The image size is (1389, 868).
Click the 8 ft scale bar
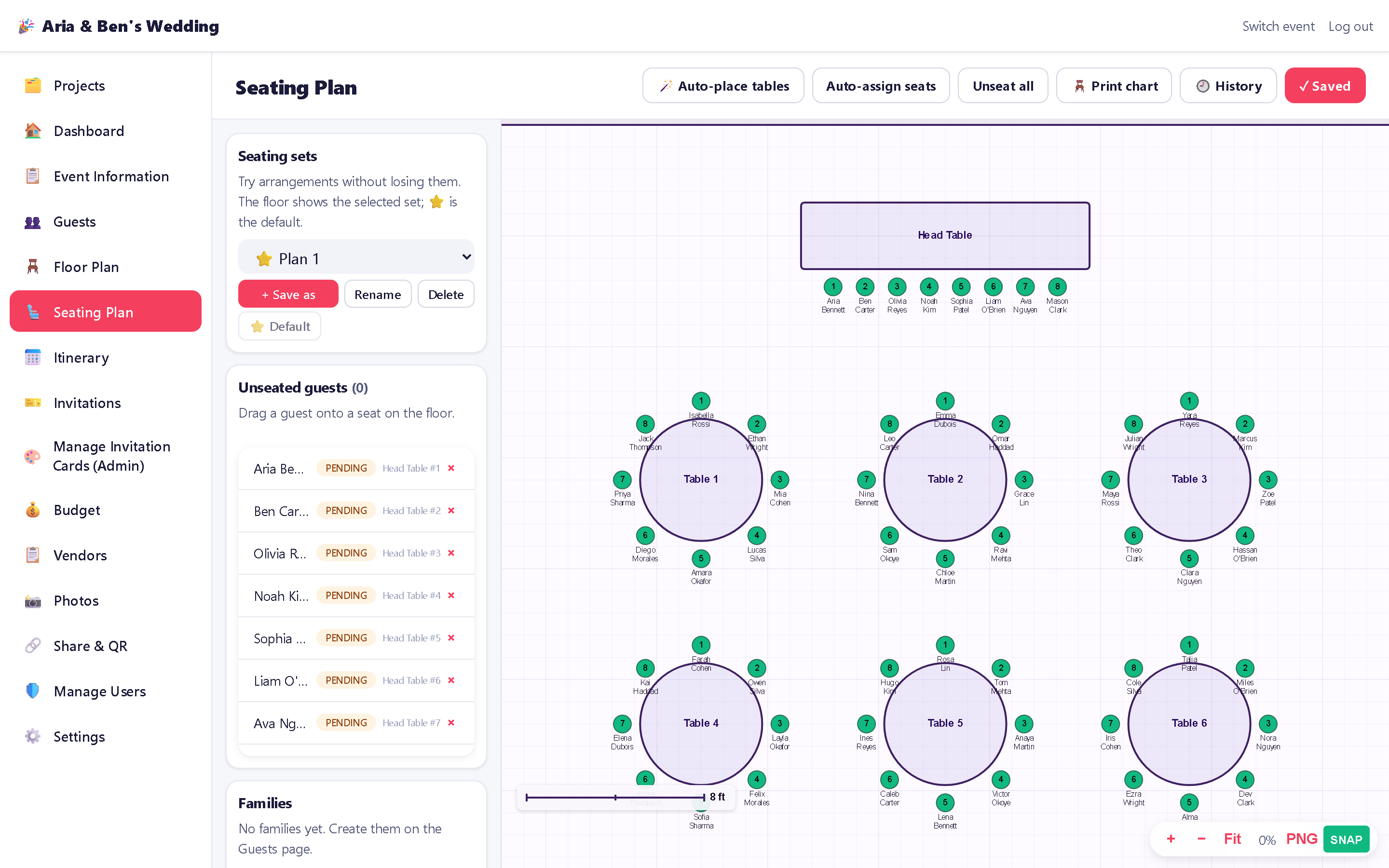(x=625, y=797)
